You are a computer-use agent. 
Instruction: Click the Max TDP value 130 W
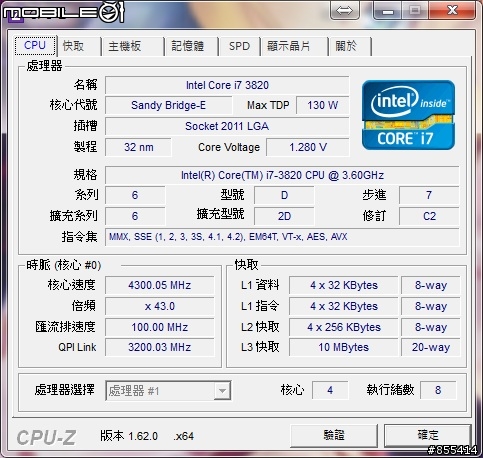[x=323, y=105]
